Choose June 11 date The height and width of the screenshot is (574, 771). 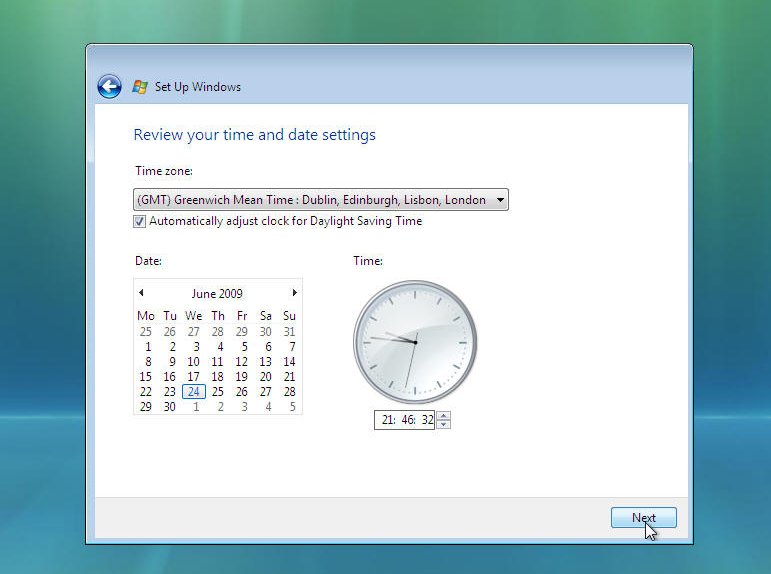217,362
